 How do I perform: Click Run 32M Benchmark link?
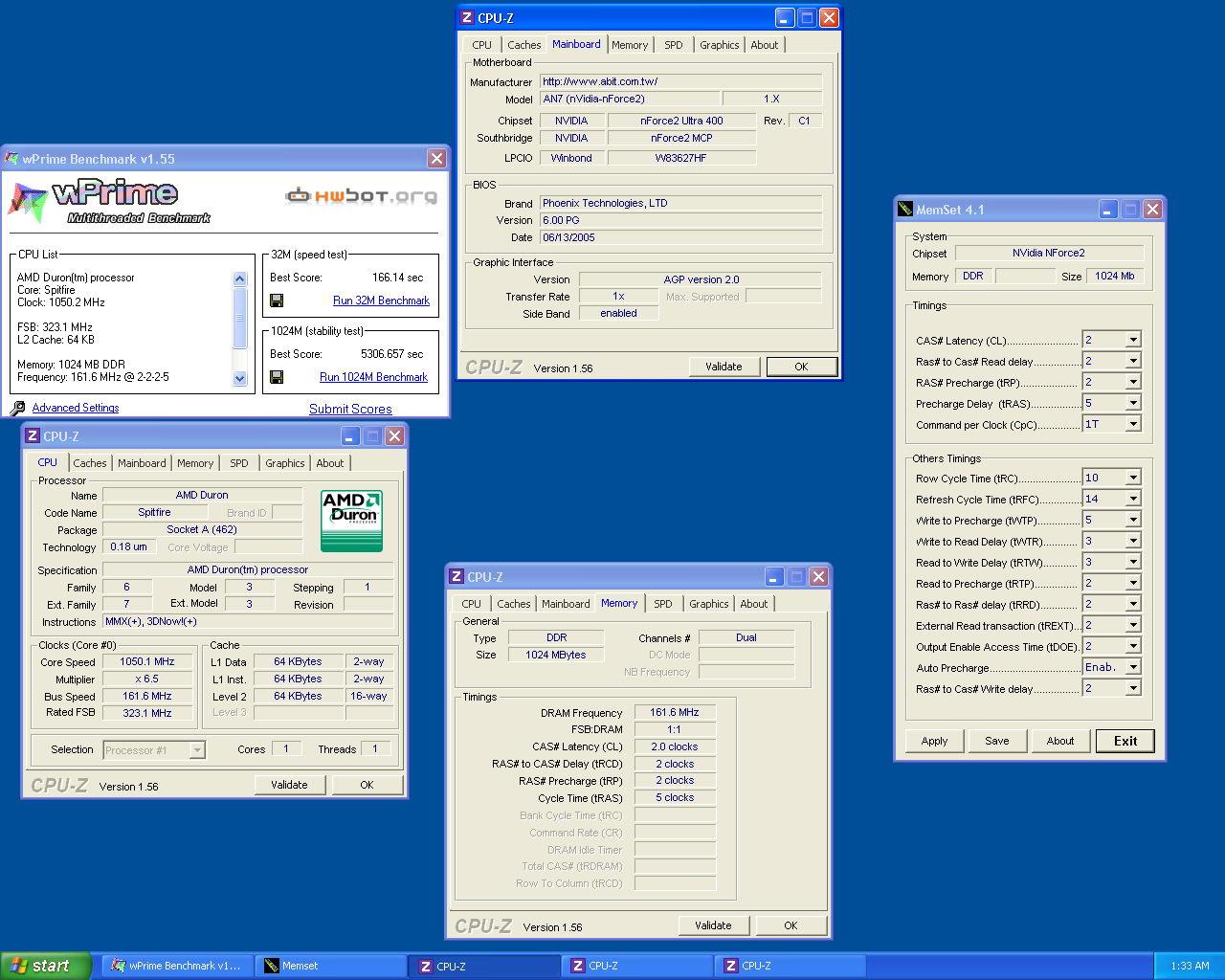point(381,301)
